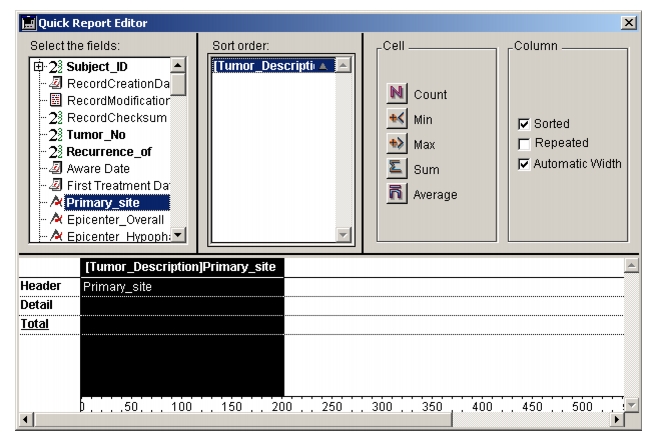Click the Aware Date field icon
The image size is (656, 448).
point(57,169)
